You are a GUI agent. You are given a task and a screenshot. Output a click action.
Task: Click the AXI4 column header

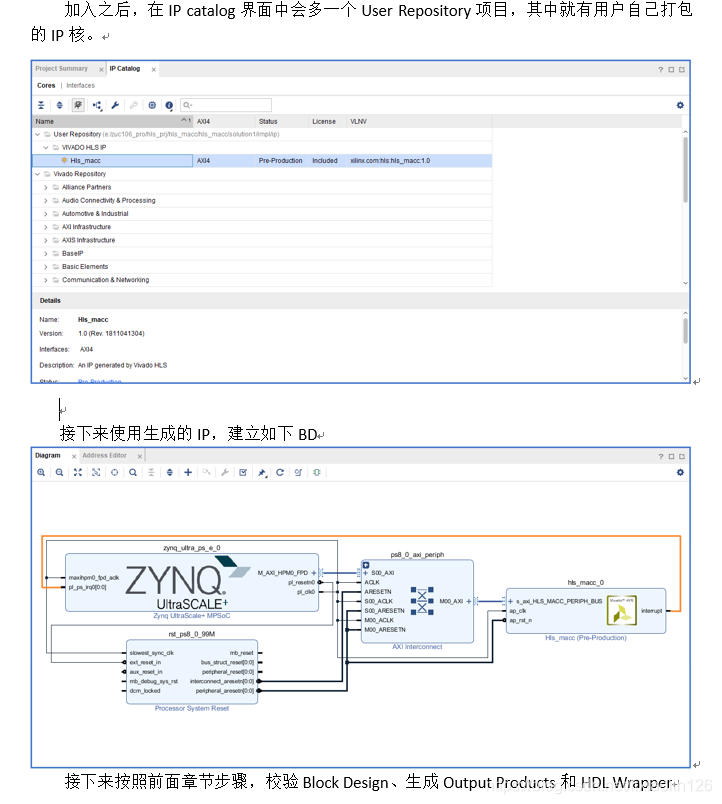pyautogui.click(x=224, y=122)
